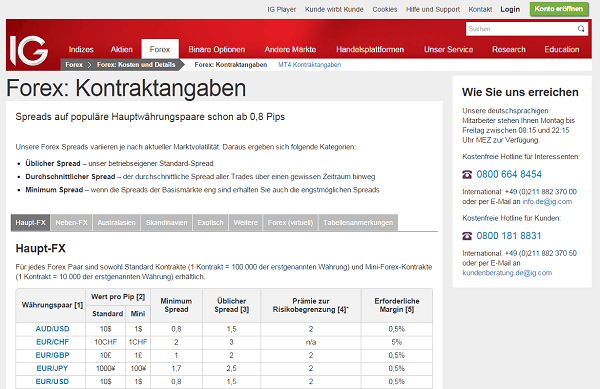The image size is (600, 389).
Task: Open Handelsplattformen menu
Action: [370, 49]
